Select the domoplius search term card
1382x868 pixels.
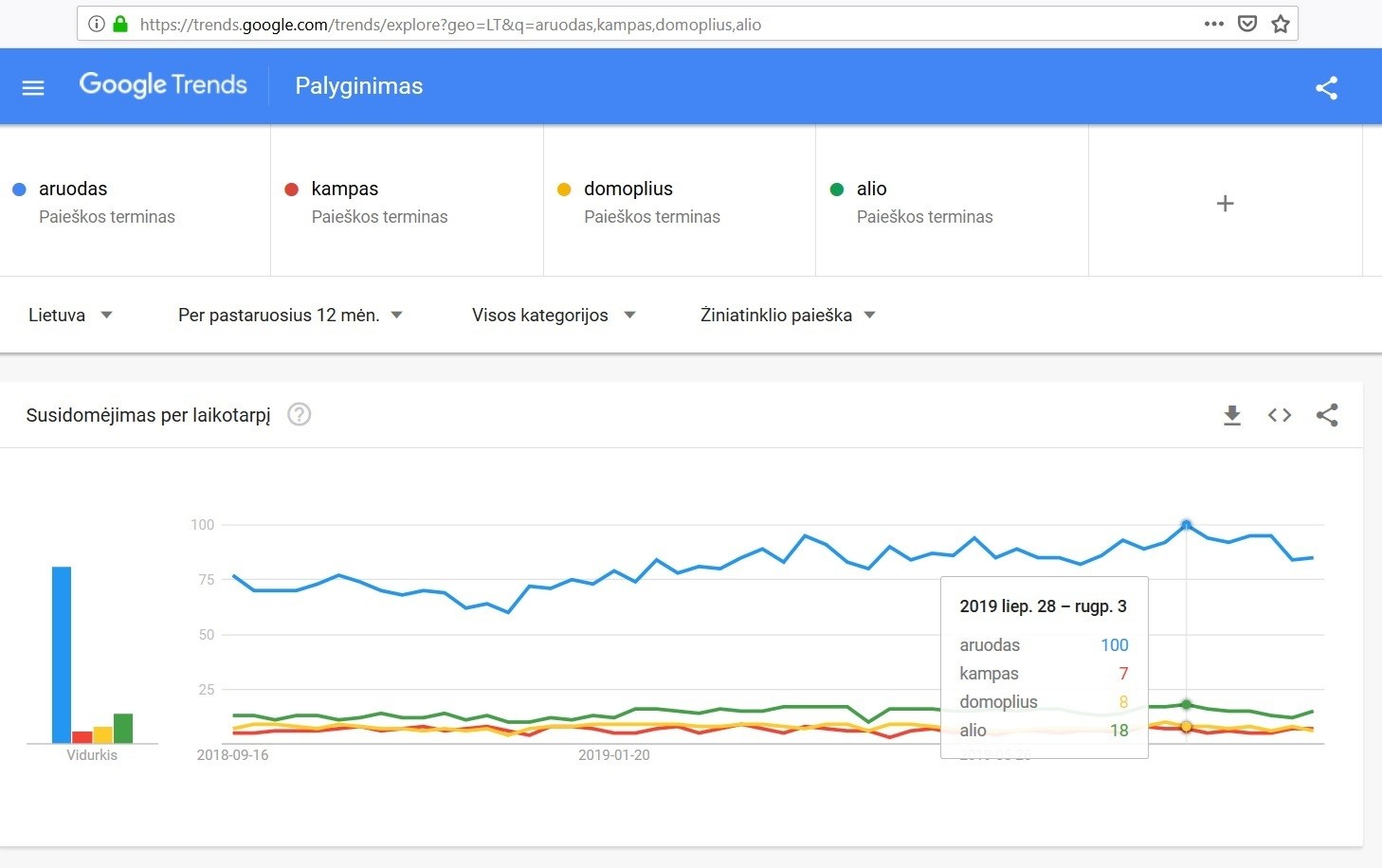click(680, 202)
